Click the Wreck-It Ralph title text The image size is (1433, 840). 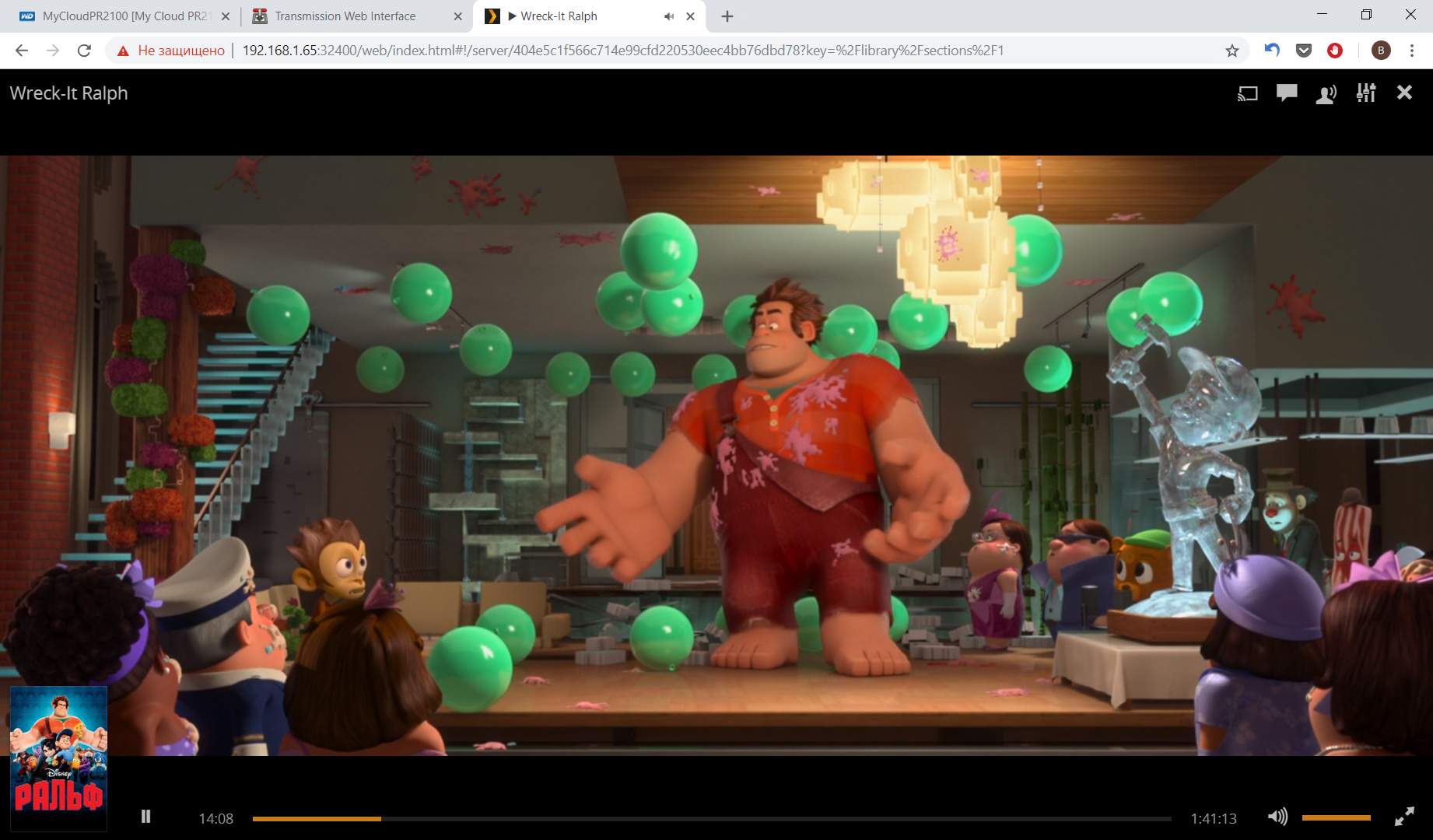pyautogui.click(x=68, y=93)
